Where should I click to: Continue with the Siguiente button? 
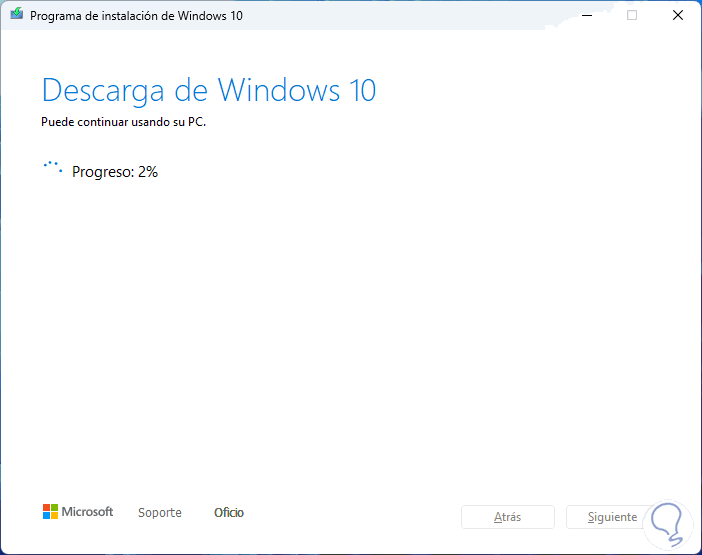[612, 517]
